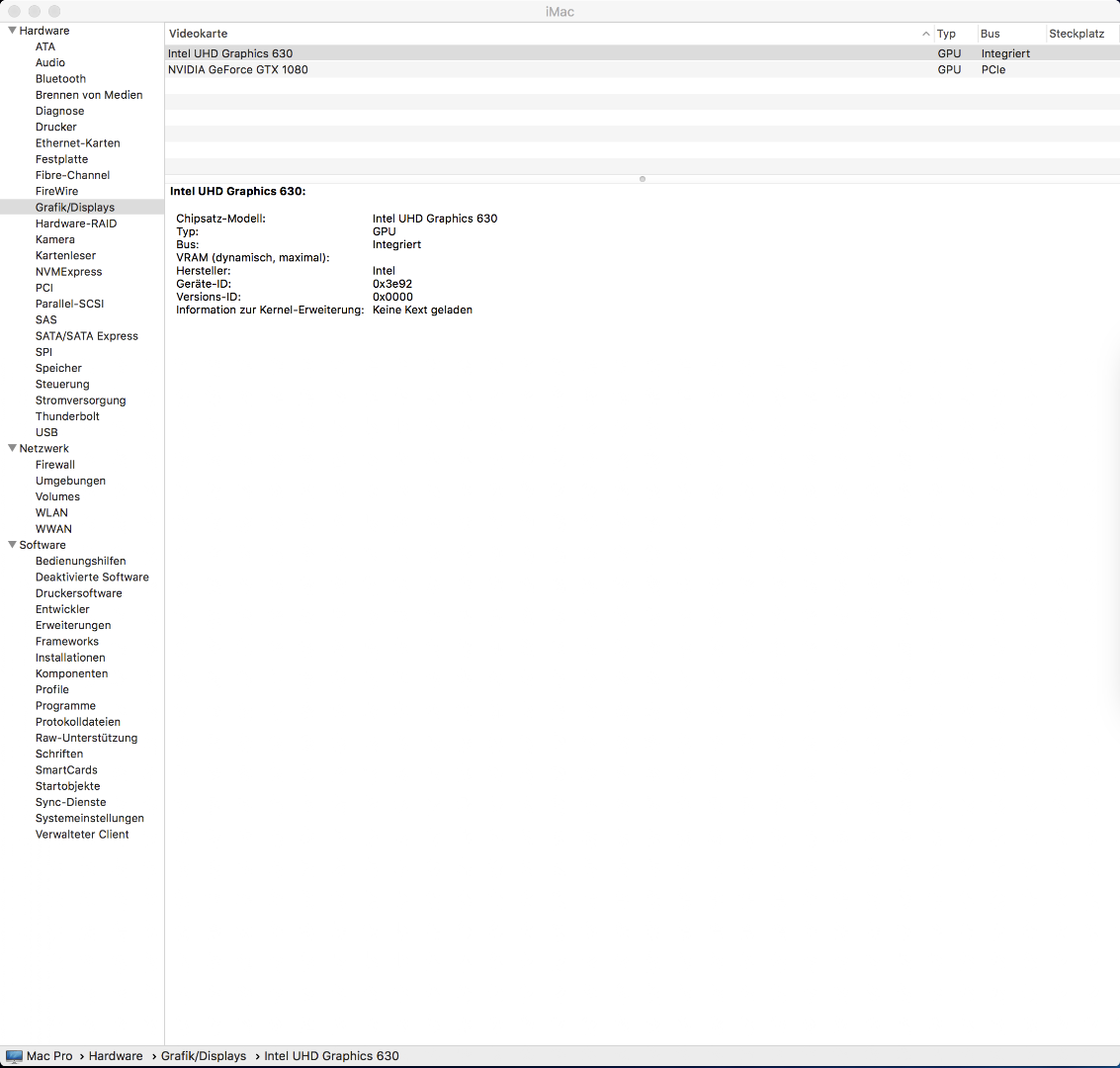Click the pane splitter handle dot
The height and width of the screenshot is (1068, 1120).
pyautogui.click(x=643, y=179)
